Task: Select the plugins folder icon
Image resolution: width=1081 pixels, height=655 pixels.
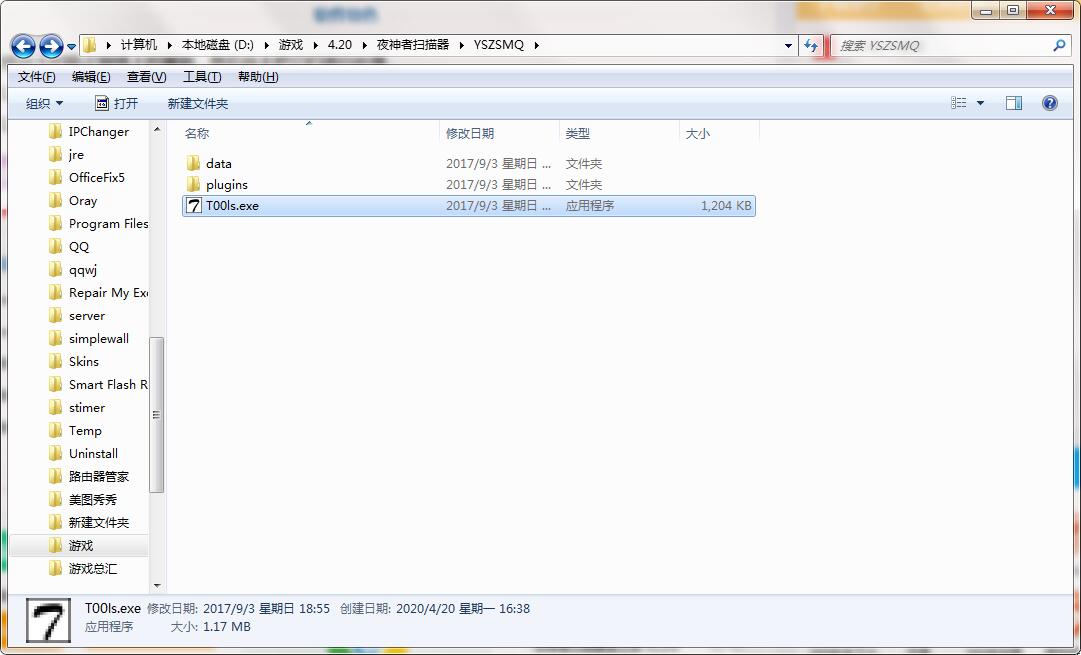Action: pos(194,184)
